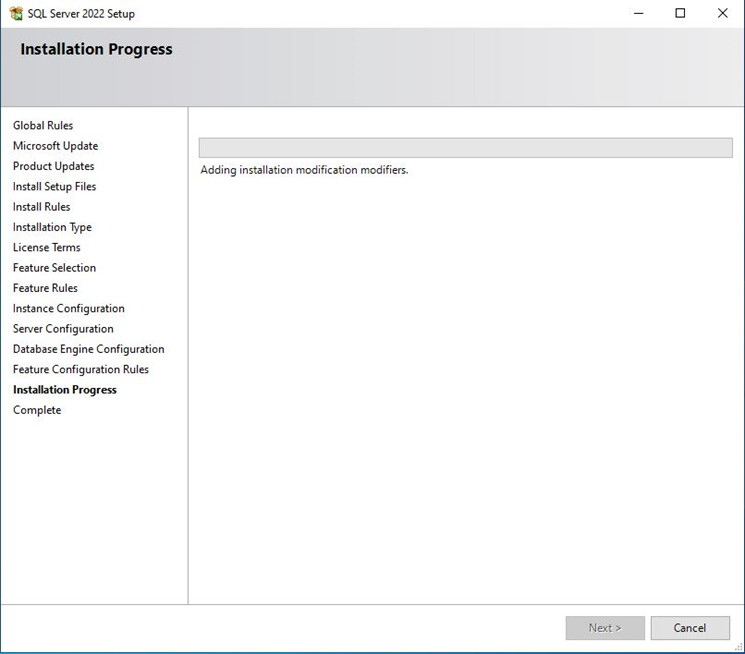This screenshot has width=745, height=654.
Task: Click the window resize grip corner
Action: [x=739, y=647]
